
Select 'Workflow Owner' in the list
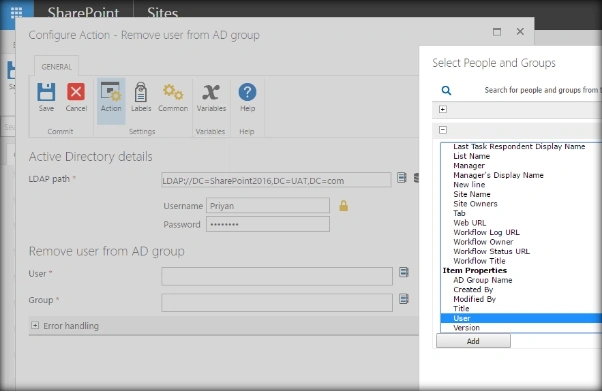pyautogui.click(x=483, y=242)
